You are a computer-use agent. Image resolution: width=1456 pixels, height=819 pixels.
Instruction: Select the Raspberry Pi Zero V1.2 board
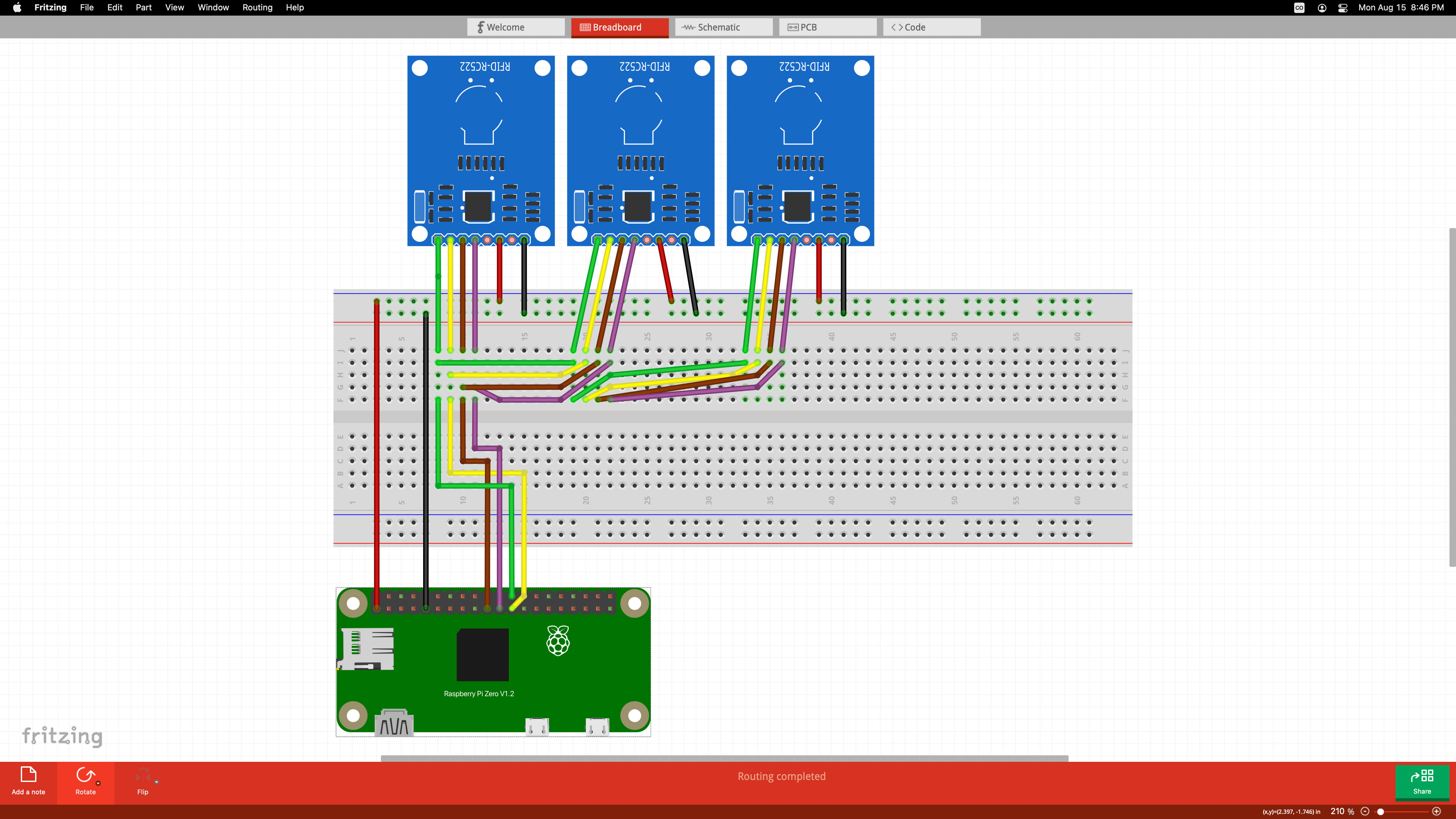[493, 661]
